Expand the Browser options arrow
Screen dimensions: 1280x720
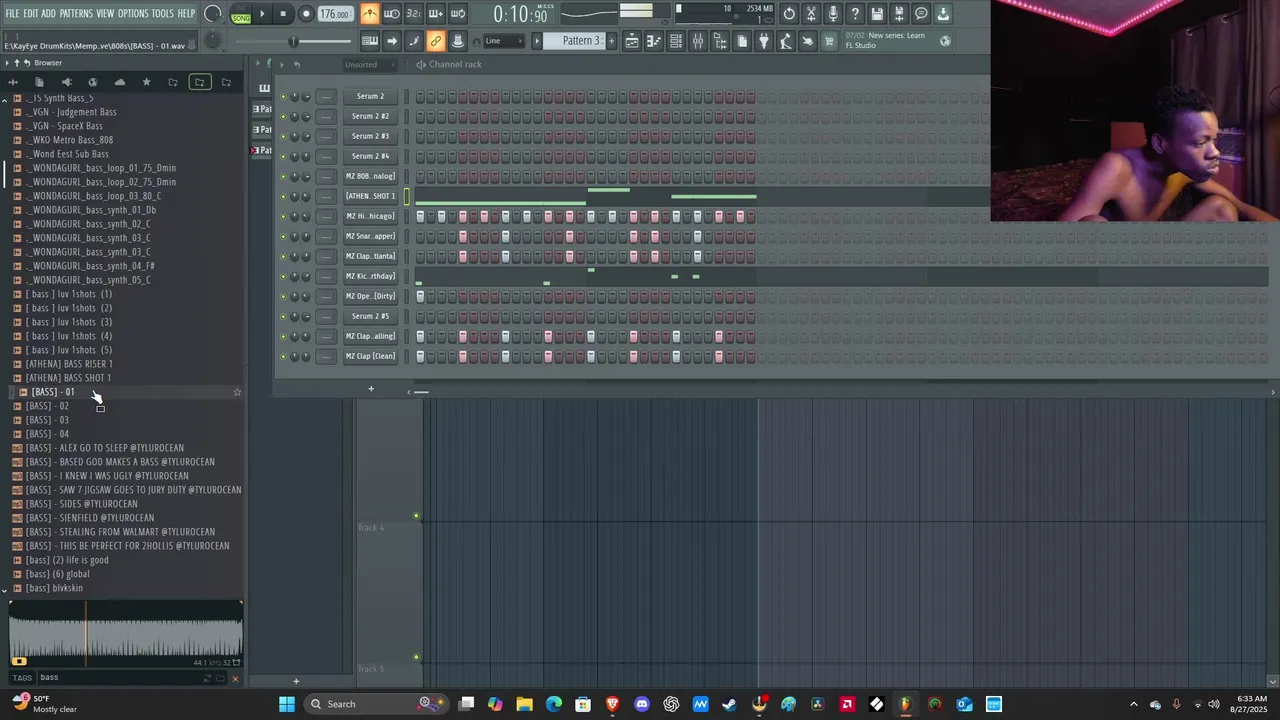(x=7, y=63)
